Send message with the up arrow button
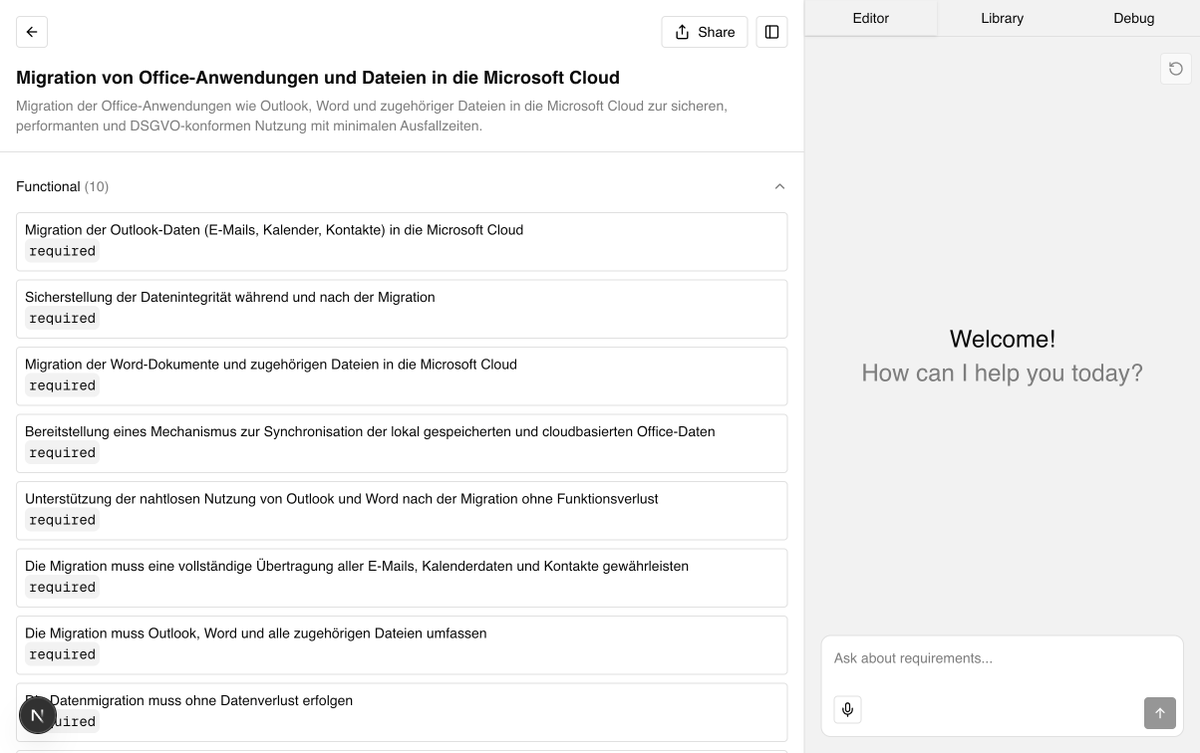This screenshot has width=1200, height=753. click(1160, 713)
